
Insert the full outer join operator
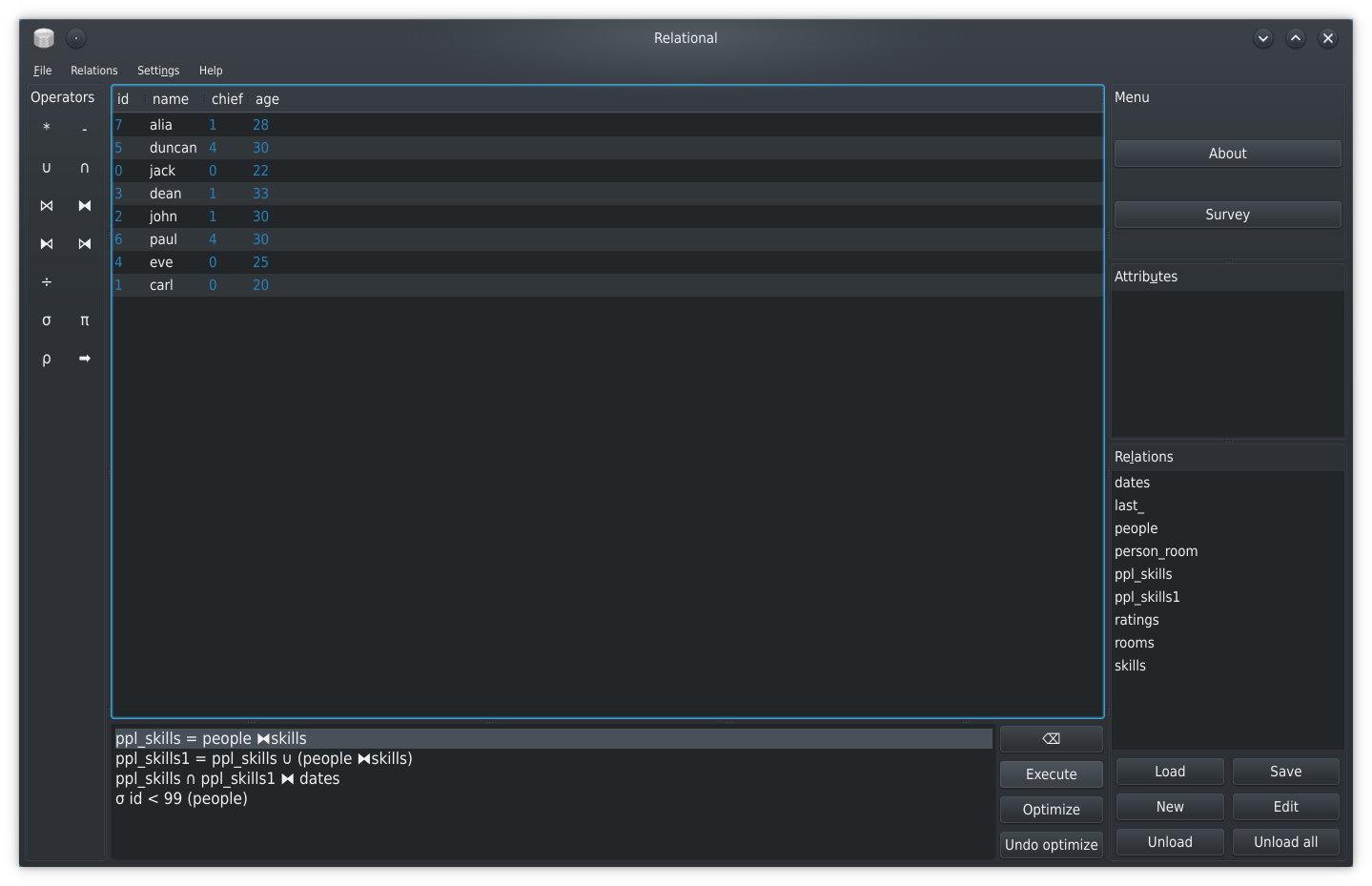tap(85, 205)
